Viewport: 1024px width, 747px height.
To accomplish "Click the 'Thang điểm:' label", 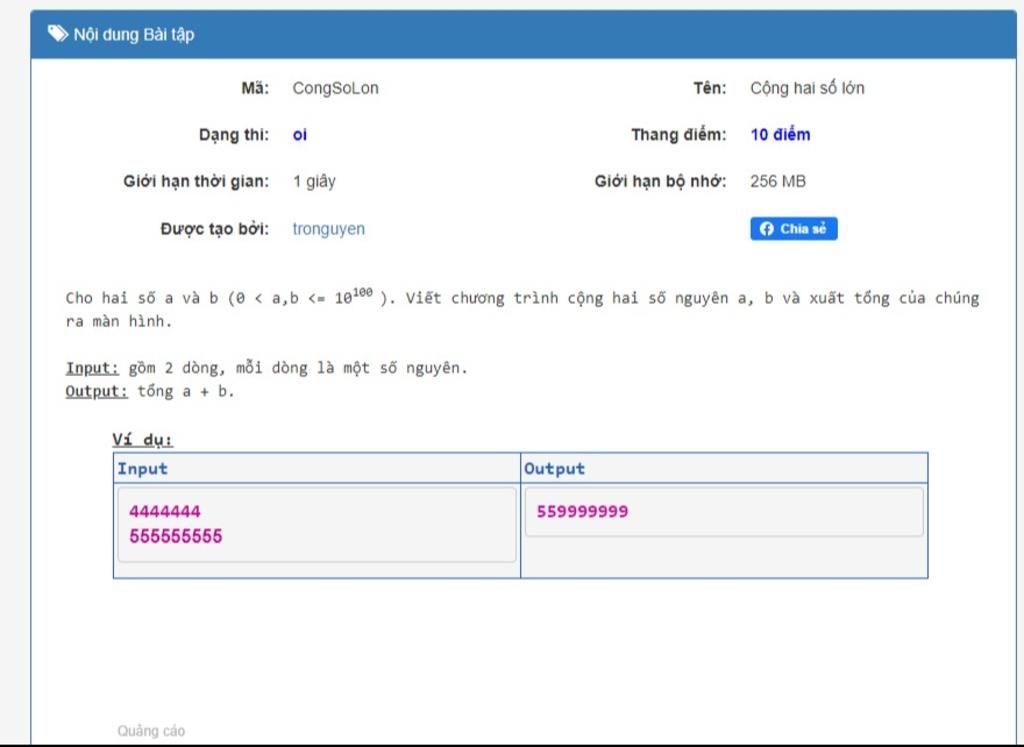I will (679, 135).
